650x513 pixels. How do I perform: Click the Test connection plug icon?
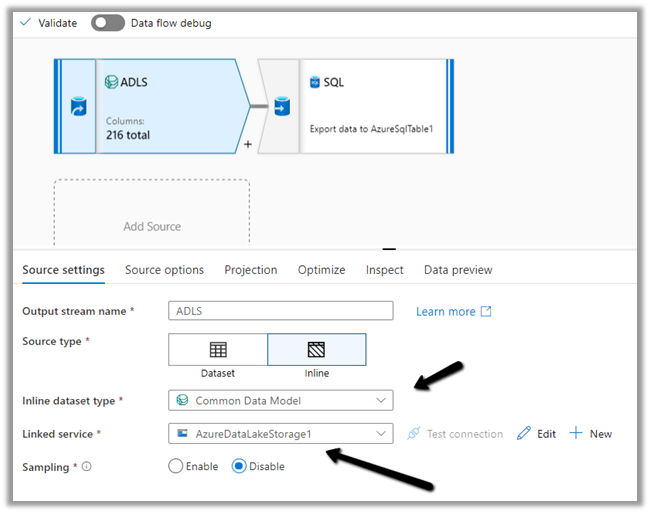411,434
